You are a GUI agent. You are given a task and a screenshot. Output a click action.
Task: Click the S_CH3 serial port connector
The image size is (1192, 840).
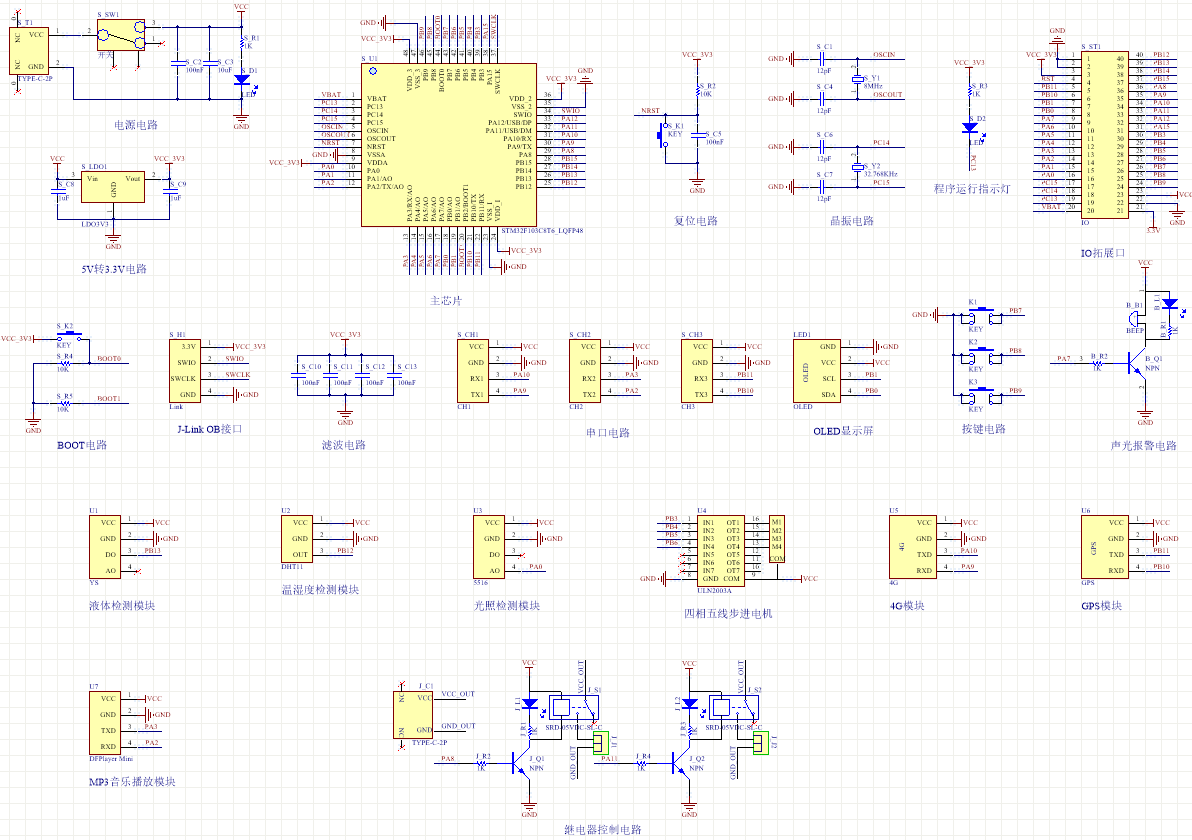point(697,370)
